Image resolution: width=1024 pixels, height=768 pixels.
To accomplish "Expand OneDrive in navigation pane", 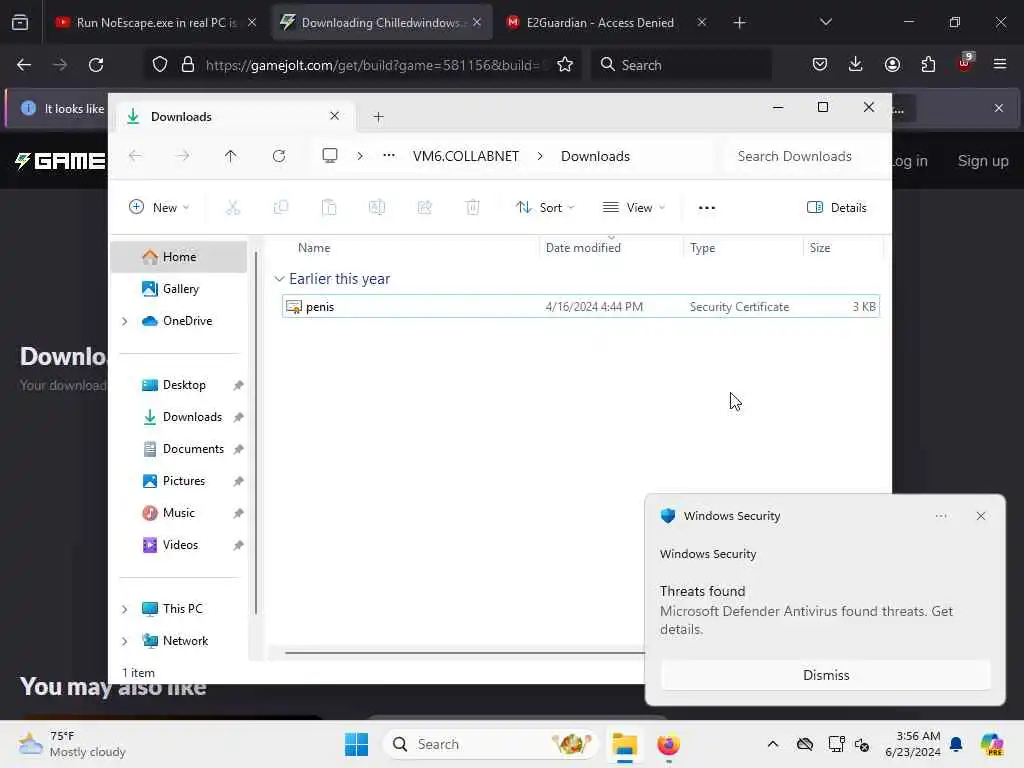I will (125, 321).
